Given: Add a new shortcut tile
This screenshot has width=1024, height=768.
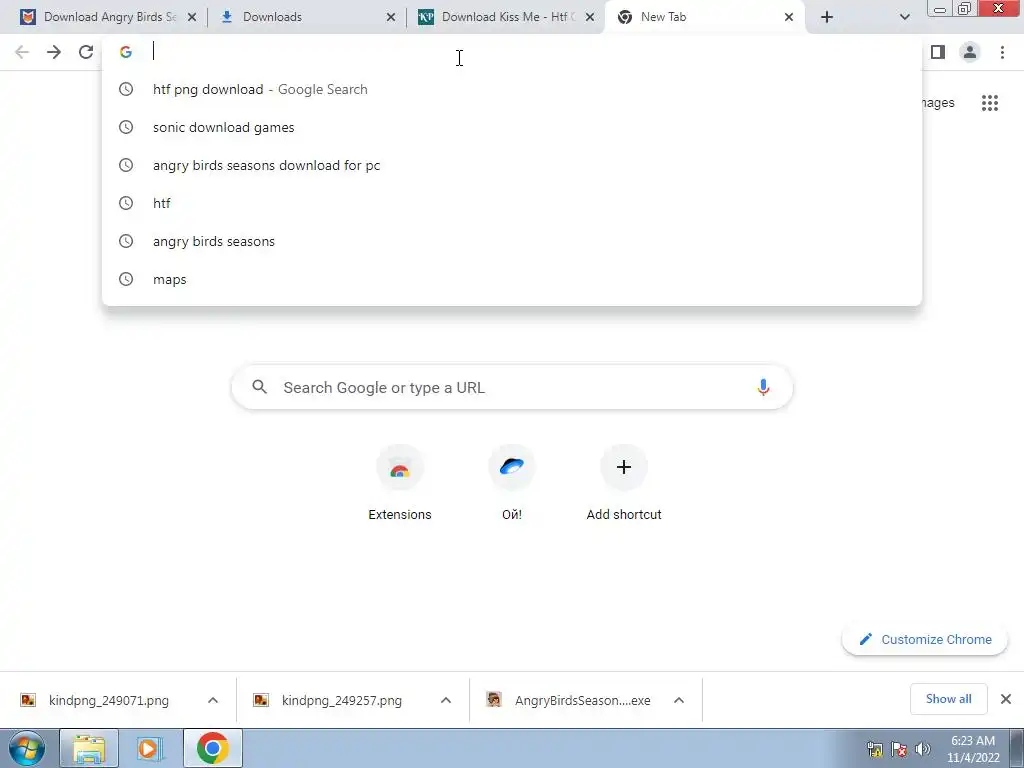Looking at the screenshot, I should click(x=624, y=483).
